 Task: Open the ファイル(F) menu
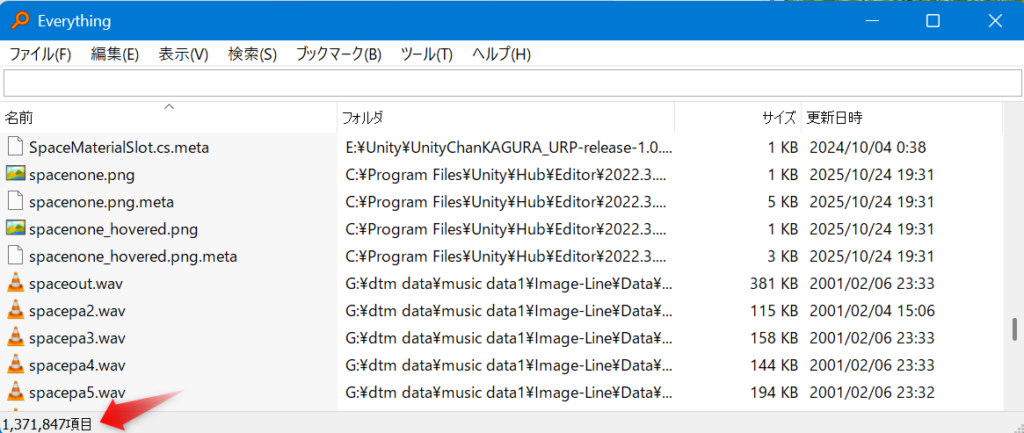coord(40,54)
